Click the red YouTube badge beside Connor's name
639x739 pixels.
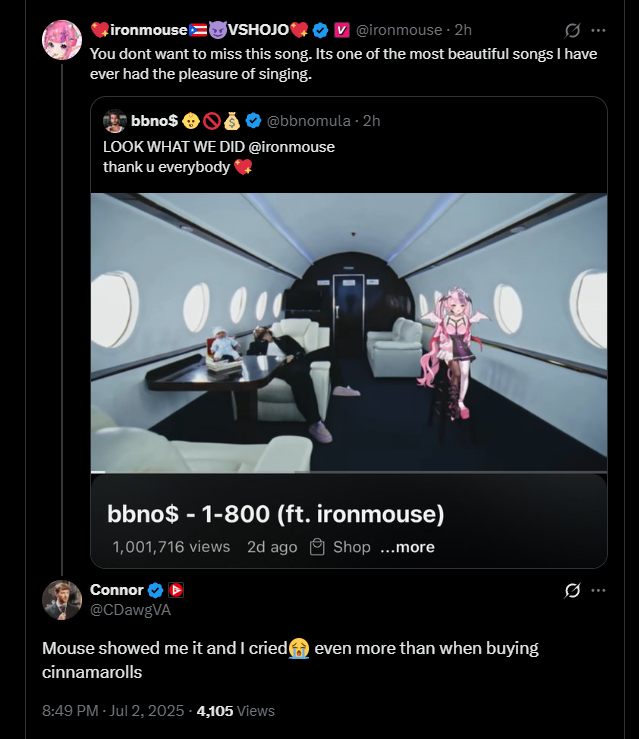coord(176,590)
